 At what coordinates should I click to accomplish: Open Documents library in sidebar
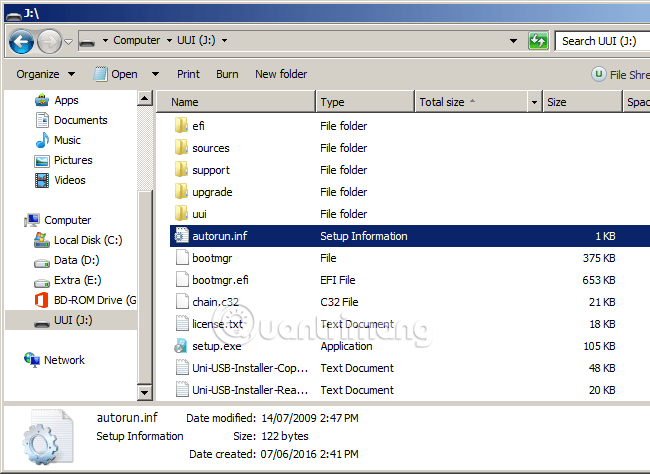(x=71, y=120)
